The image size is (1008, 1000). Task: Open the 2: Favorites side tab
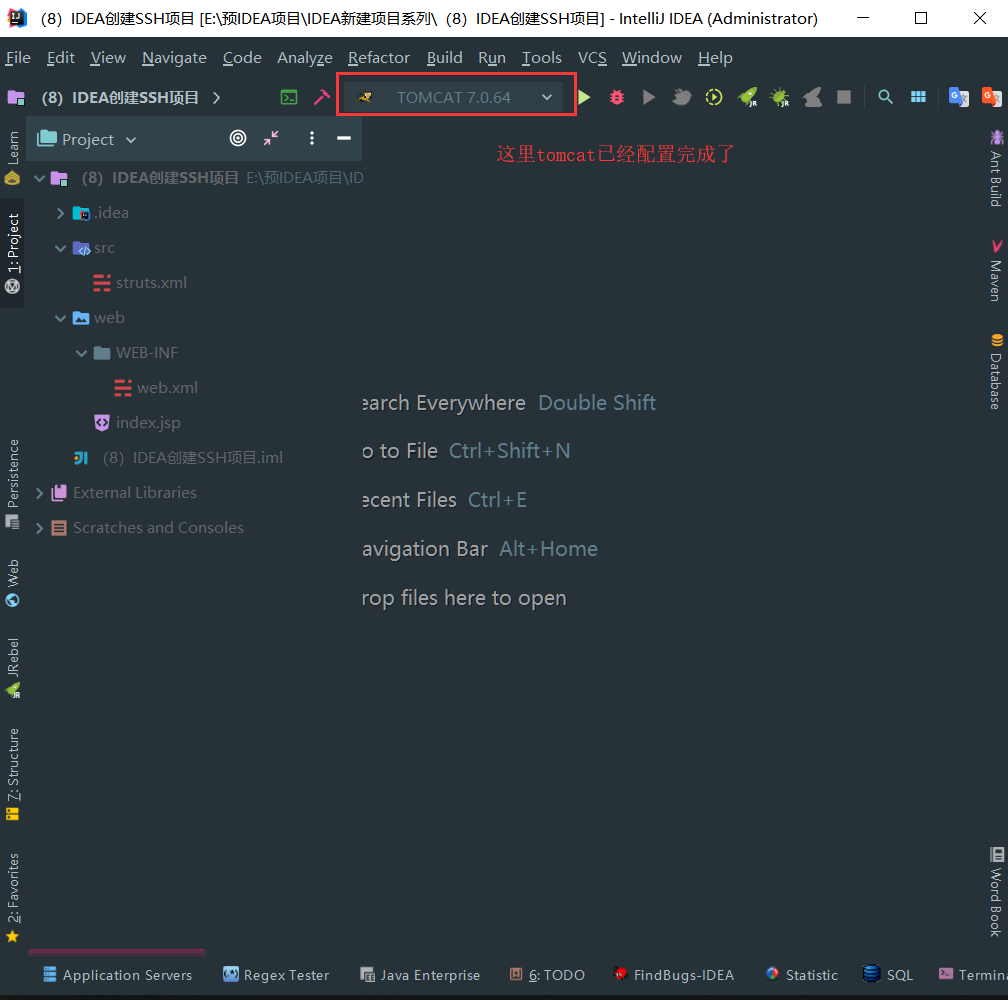[x=12, y=897]
